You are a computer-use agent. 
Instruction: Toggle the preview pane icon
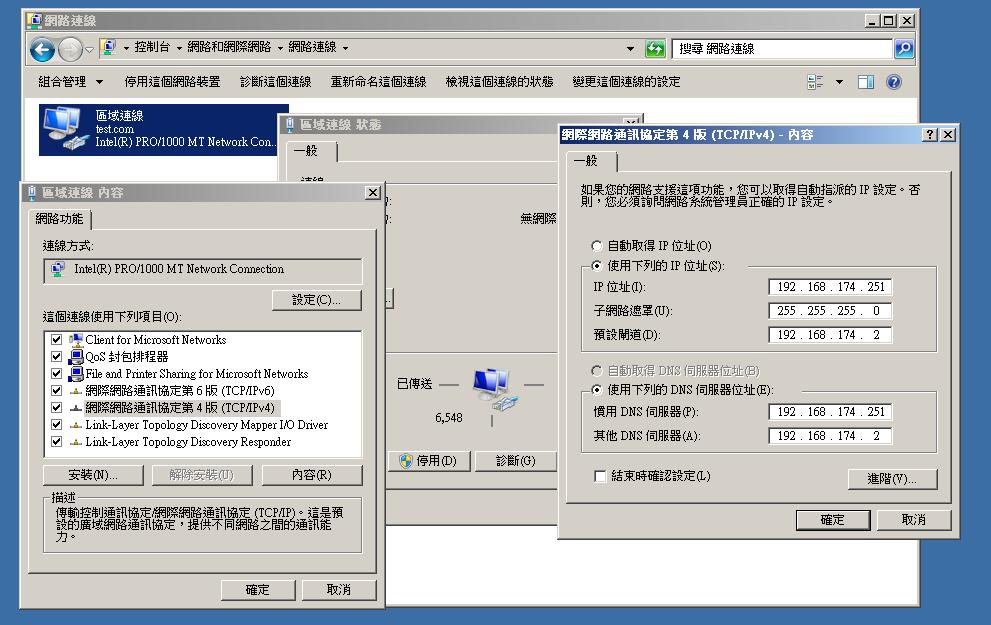pos(866,82)
